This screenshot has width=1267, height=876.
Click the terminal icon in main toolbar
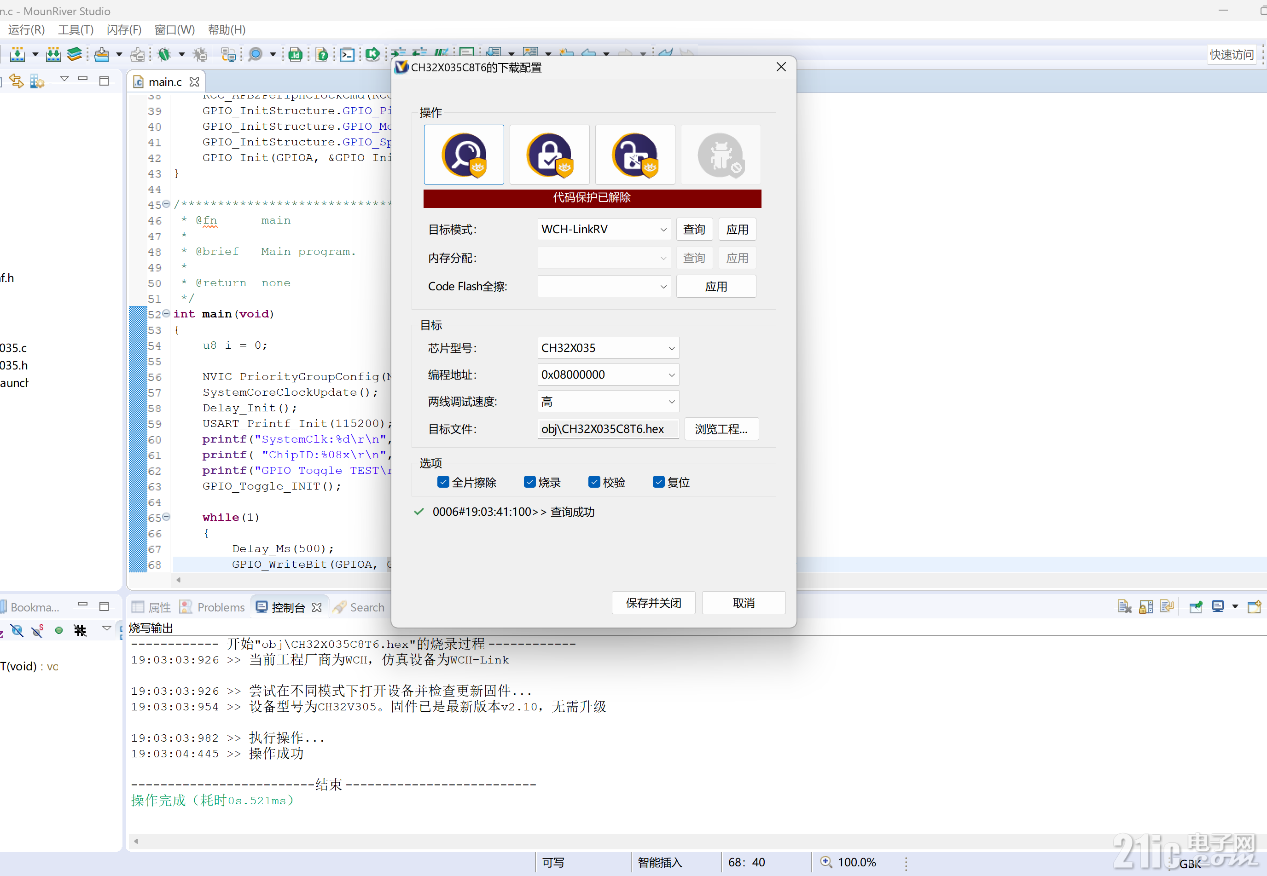click(347, 54)
